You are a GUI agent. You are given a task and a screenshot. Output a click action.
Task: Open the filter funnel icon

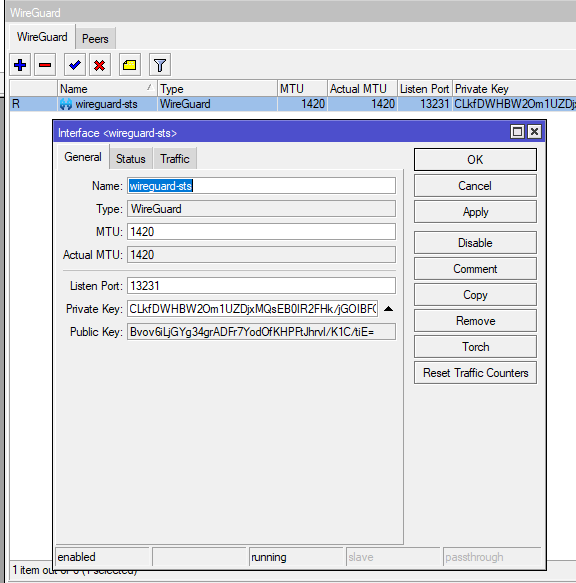160,65
